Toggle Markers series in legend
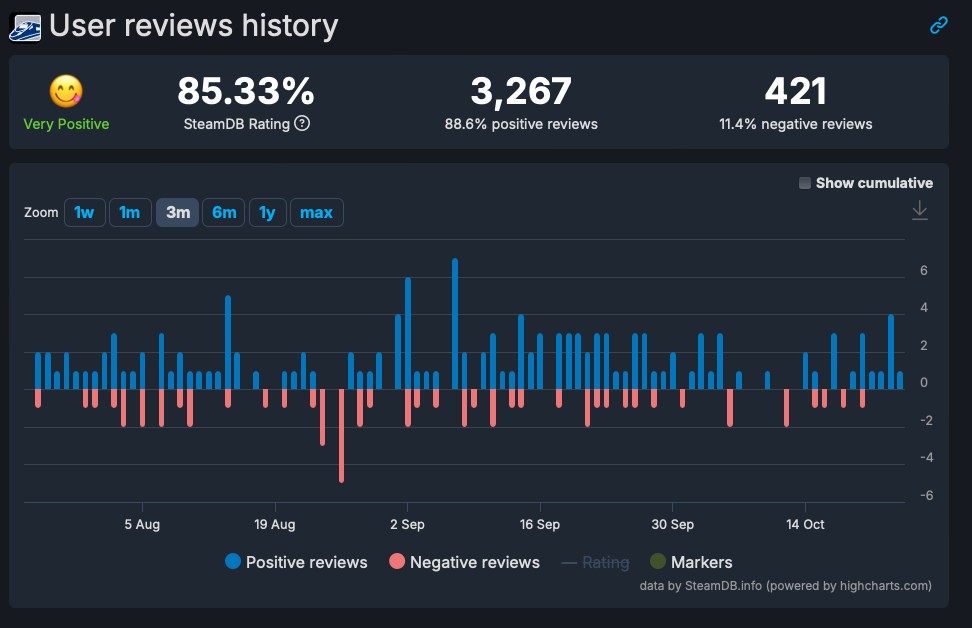 coord(690,562)
